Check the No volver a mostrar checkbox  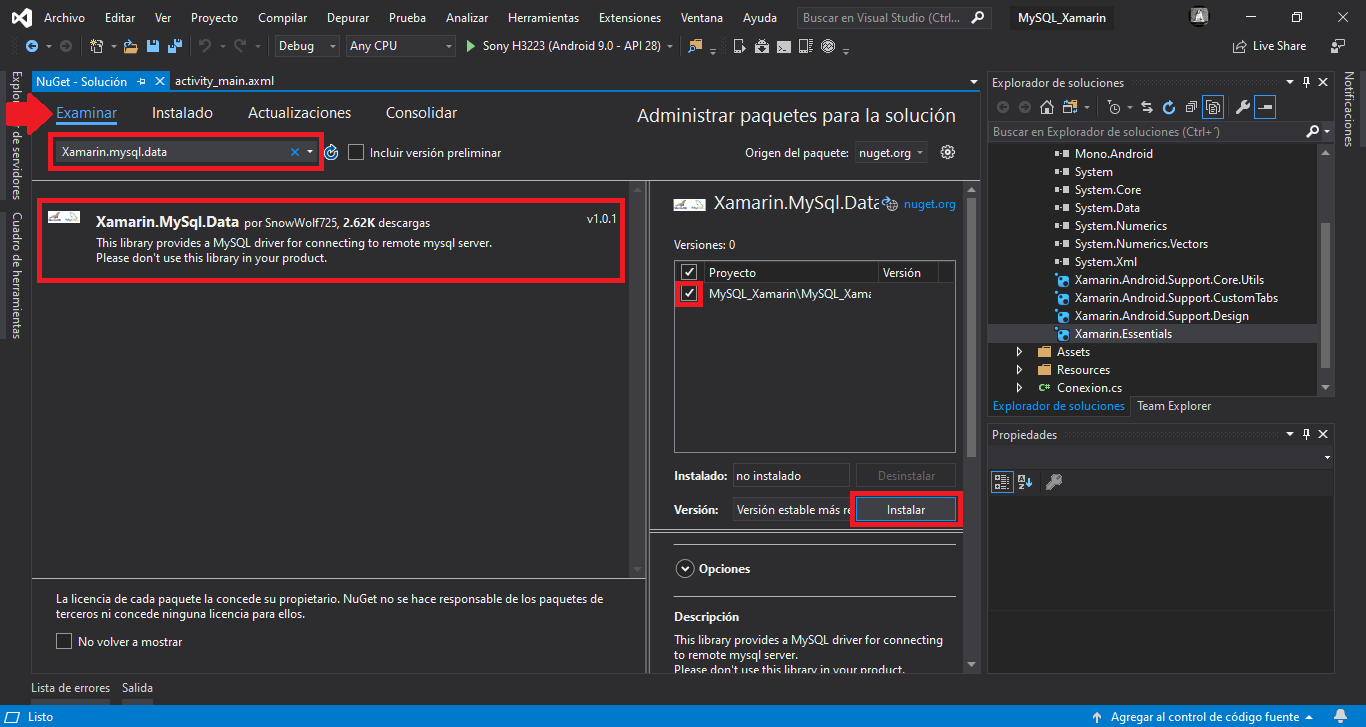(64, 641)
